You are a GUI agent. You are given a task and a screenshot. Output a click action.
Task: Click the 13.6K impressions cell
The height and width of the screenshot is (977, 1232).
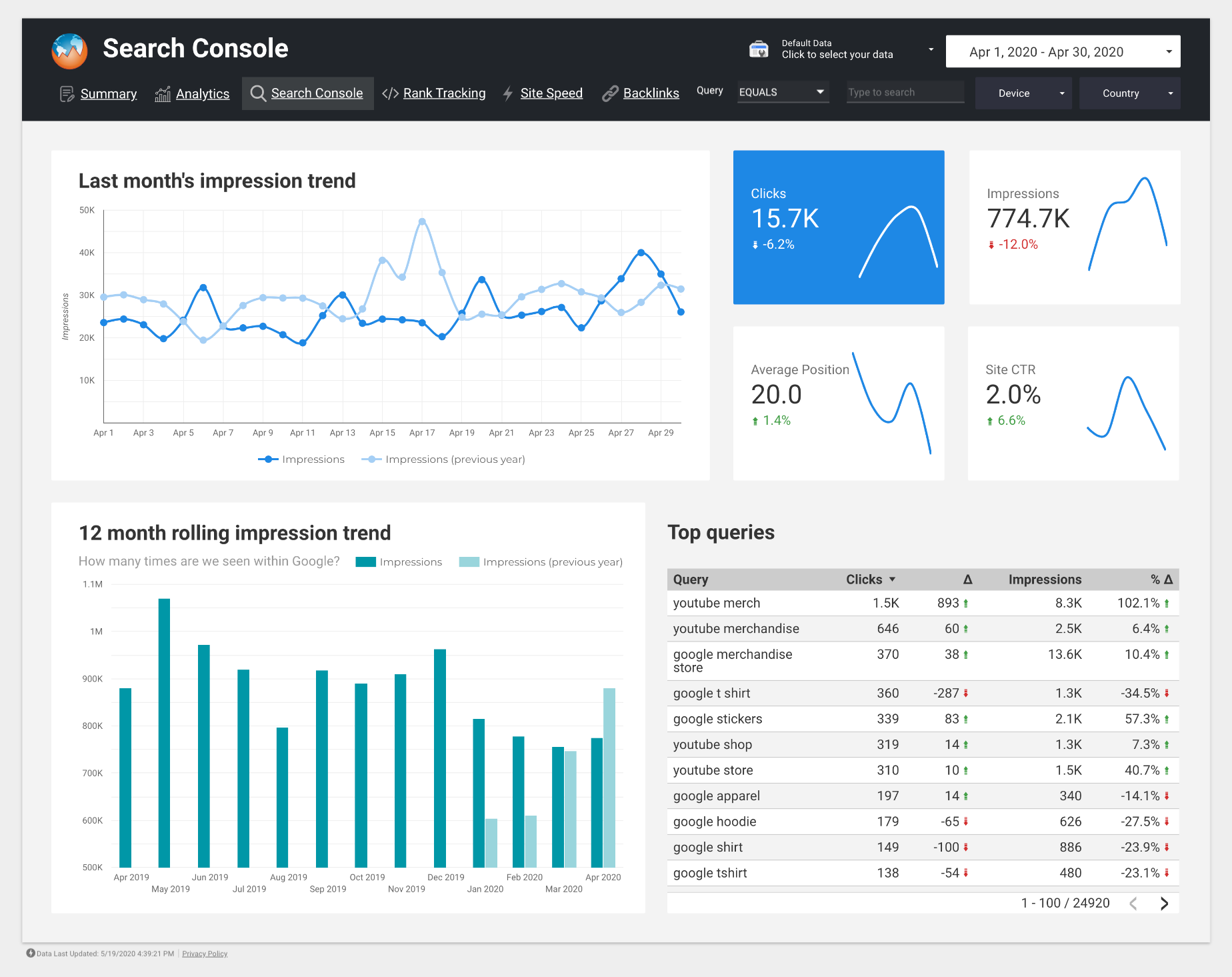pos(1065,655)
